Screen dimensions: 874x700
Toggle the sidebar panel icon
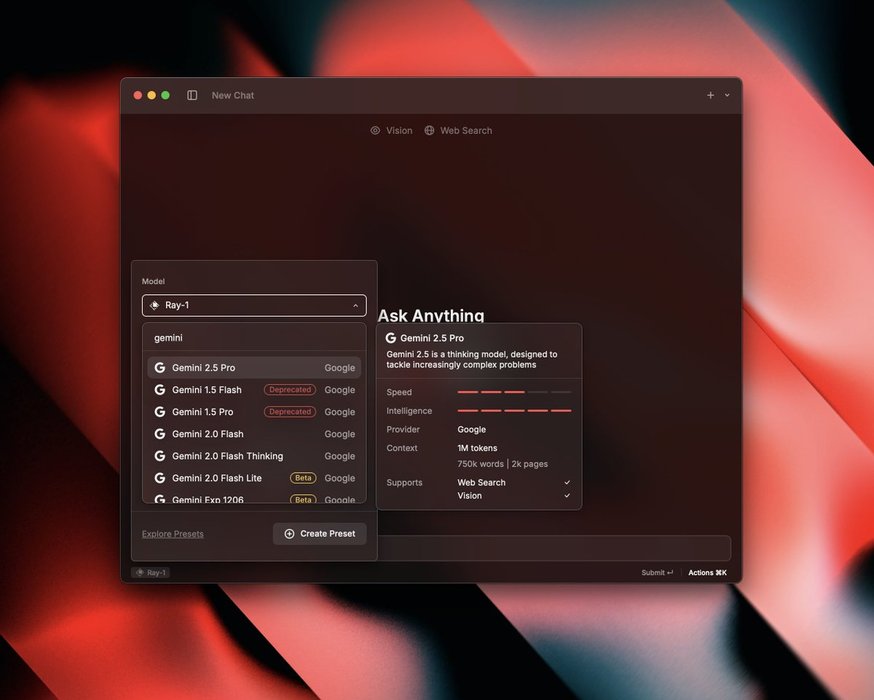192,95
